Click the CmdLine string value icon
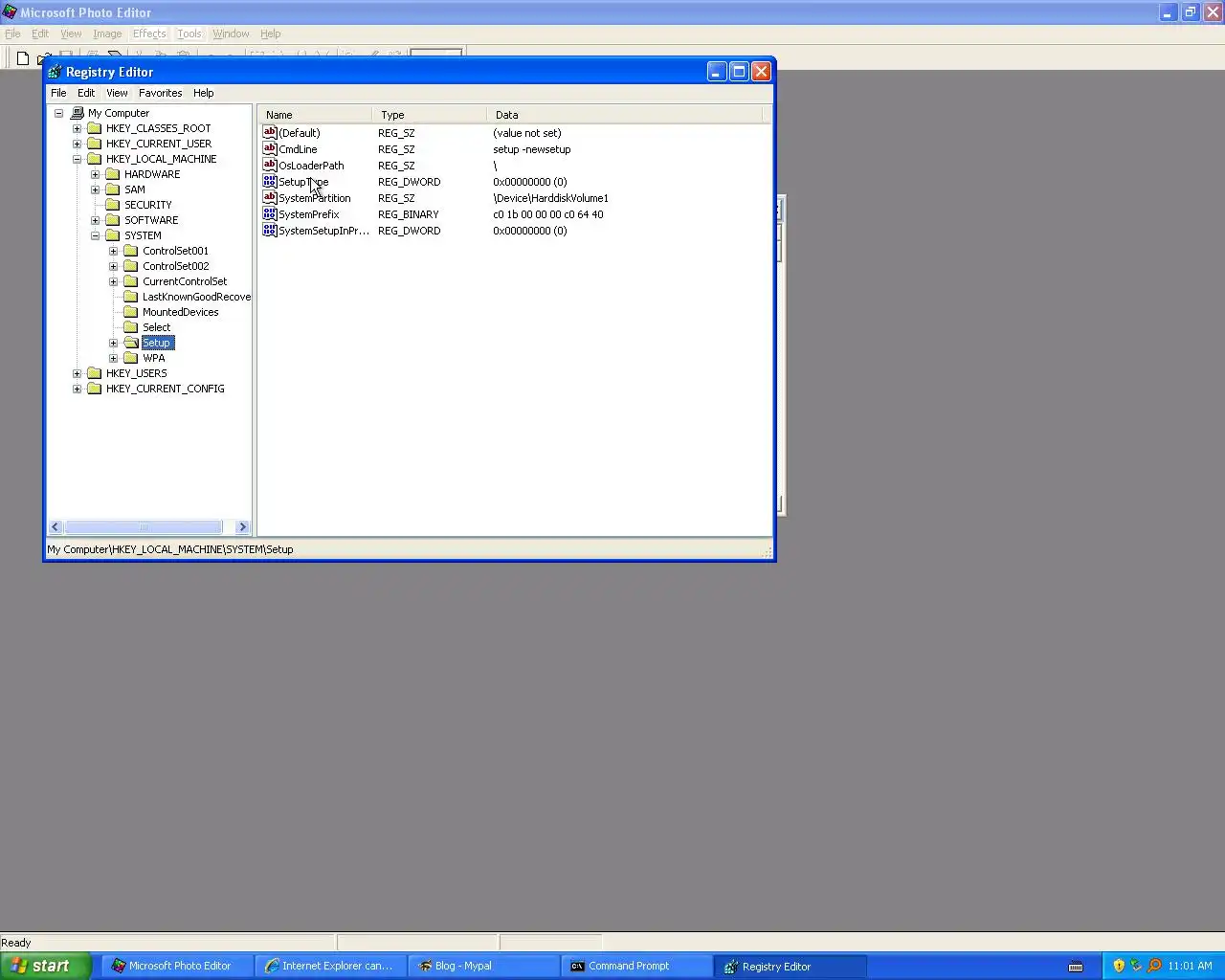1225x980 pixels. click(270, 149)
